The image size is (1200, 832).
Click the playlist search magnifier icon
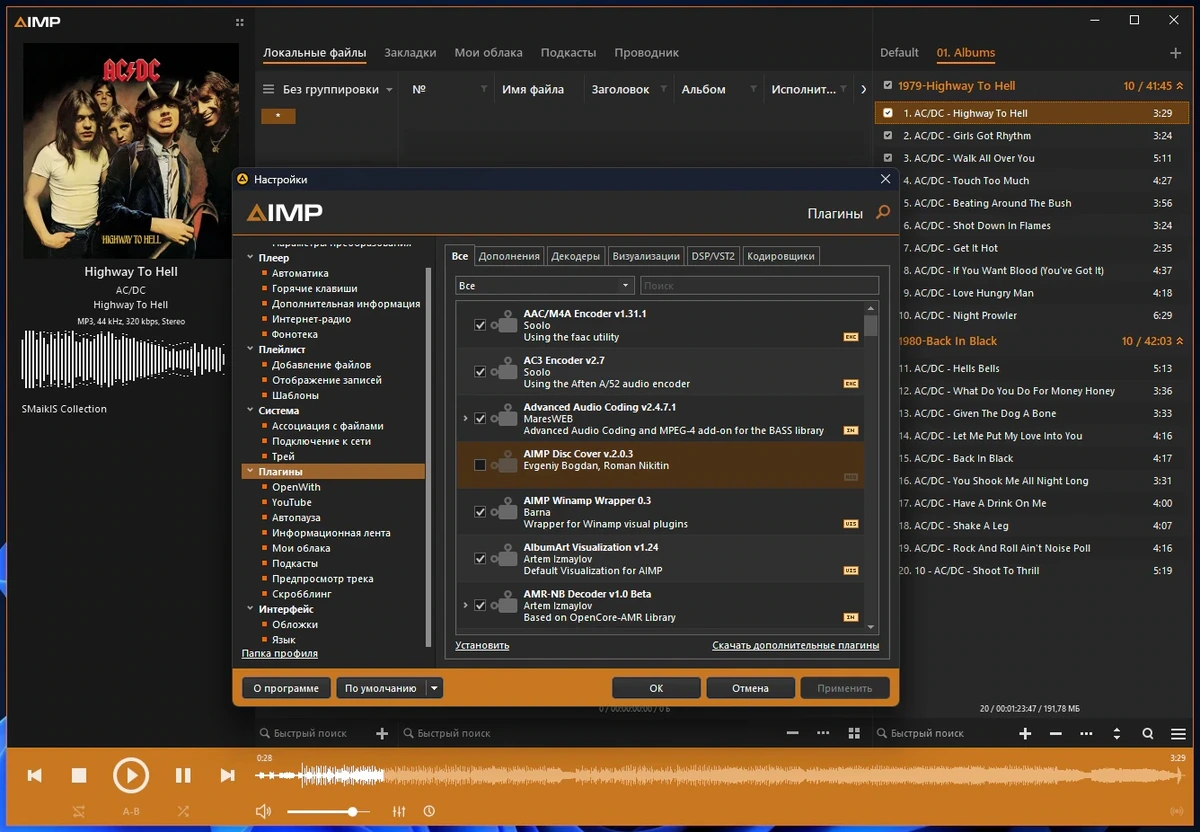coord(1148,733)
